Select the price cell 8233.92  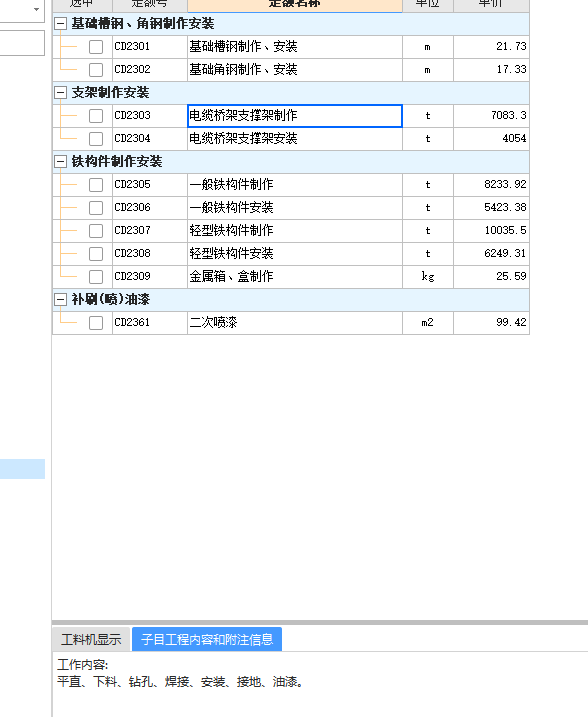(x=492, y=185)
